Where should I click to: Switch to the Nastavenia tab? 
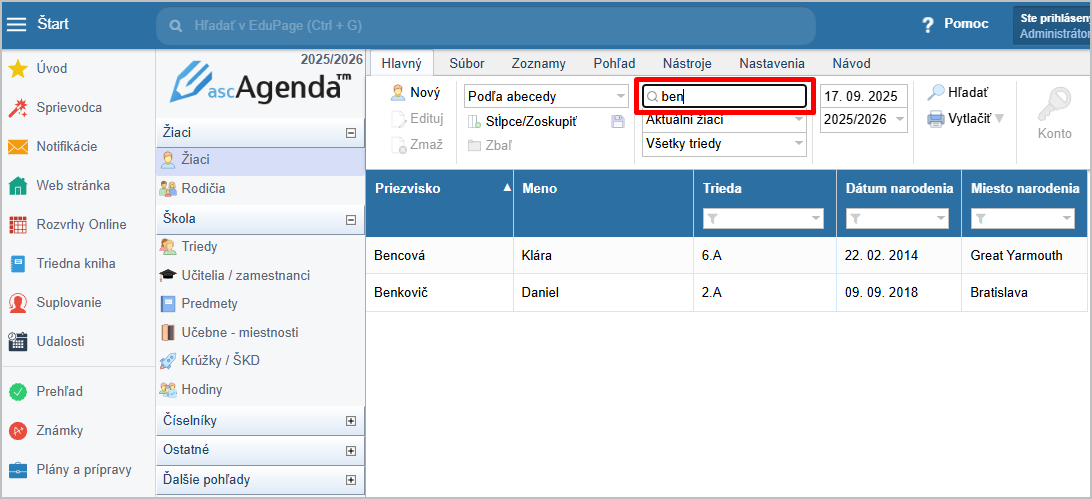(x=772, y=63)
